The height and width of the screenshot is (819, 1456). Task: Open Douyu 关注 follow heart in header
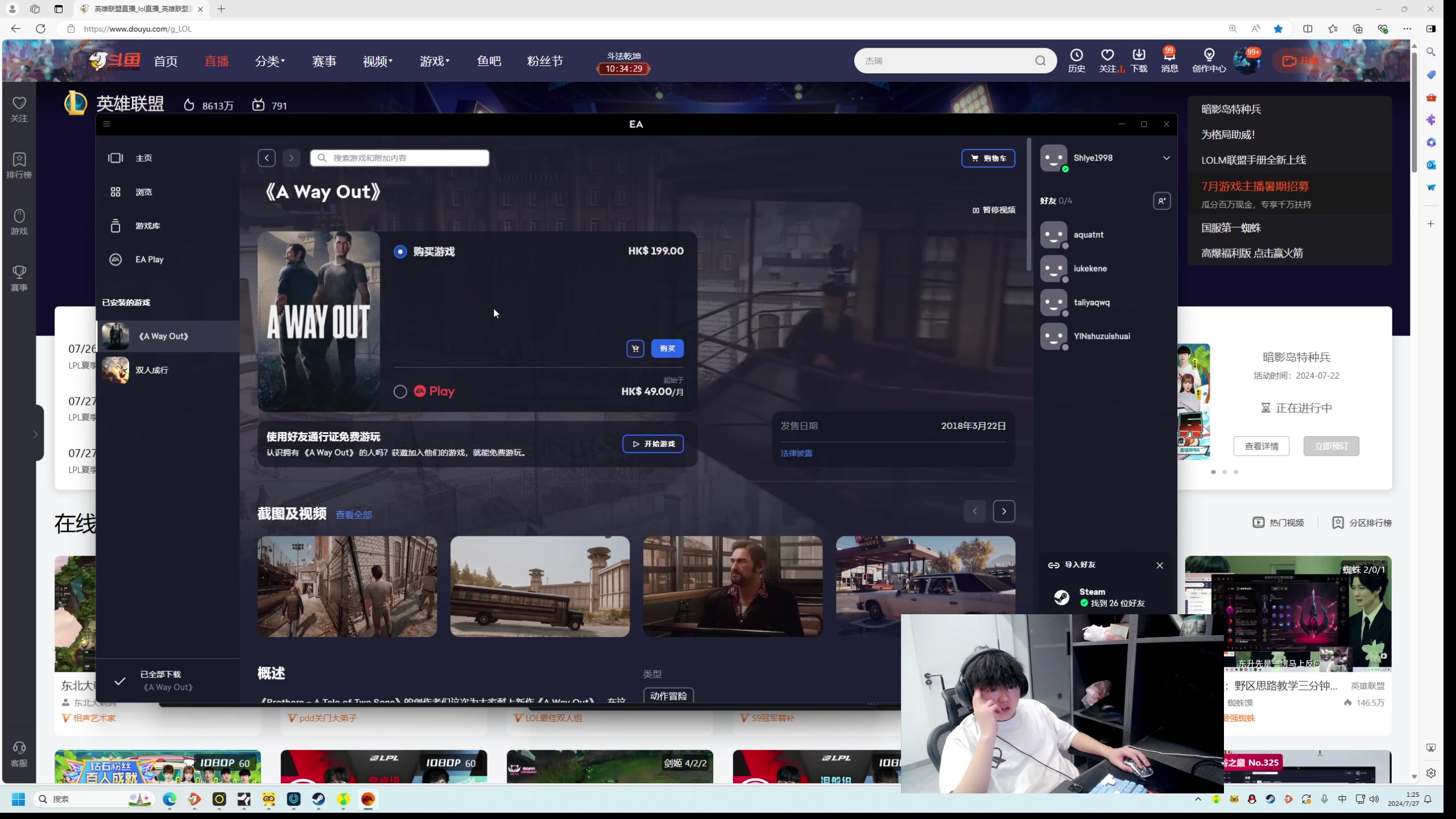1107,60
